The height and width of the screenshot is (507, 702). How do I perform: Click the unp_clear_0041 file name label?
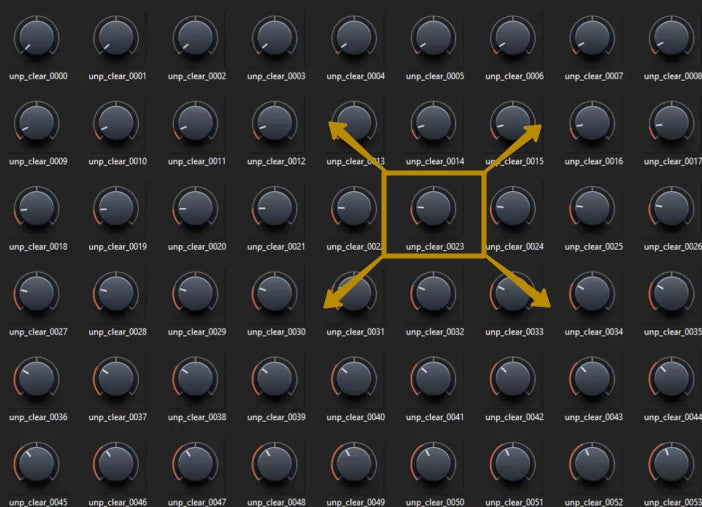point(434,417)
